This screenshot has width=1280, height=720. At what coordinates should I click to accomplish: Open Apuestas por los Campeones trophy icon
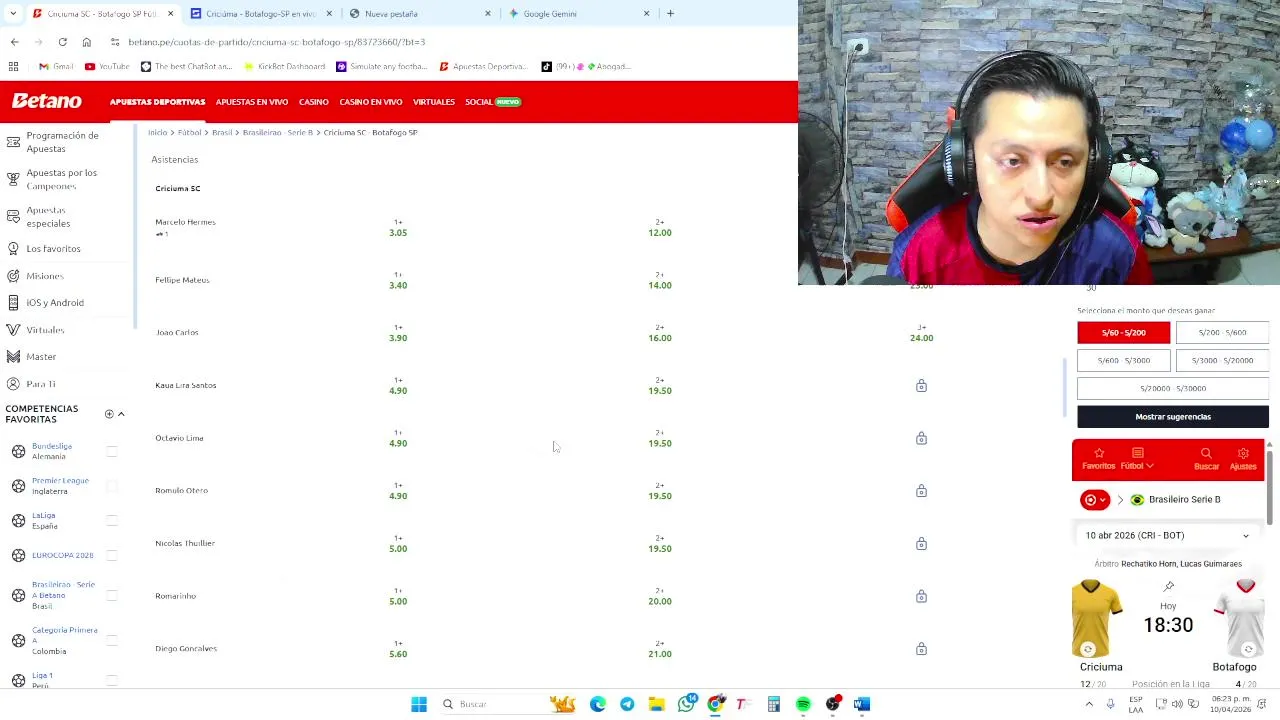[13, 179]
